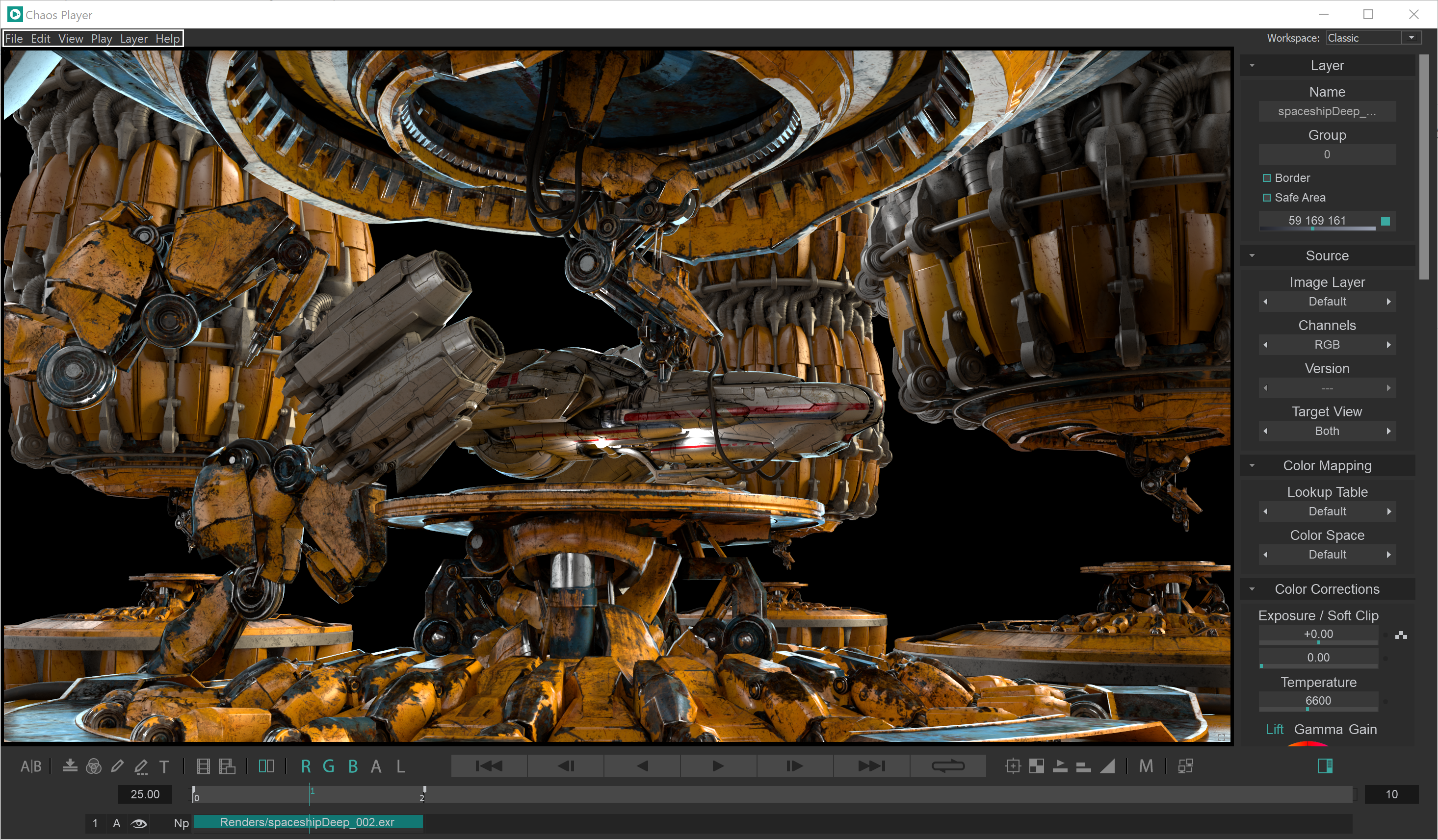Click the teal layer color swatch
Screen dimensions: 1438x840
coord(1385,221)
